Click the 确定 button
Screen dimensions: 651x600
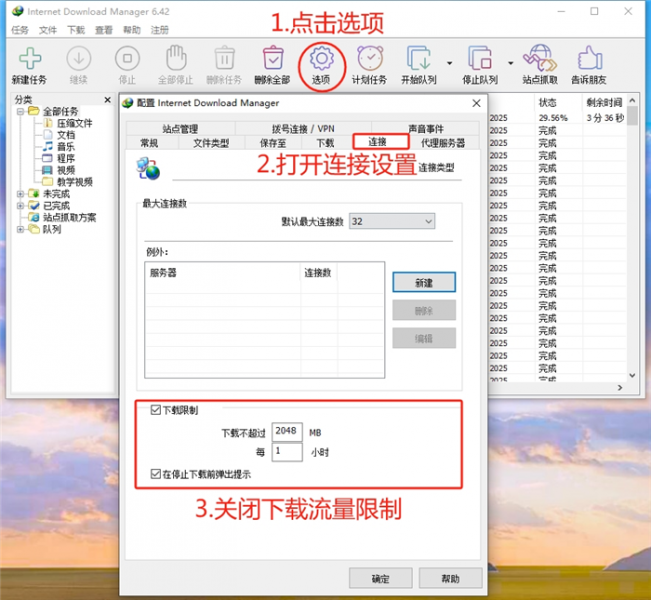(x=380, y=578)
